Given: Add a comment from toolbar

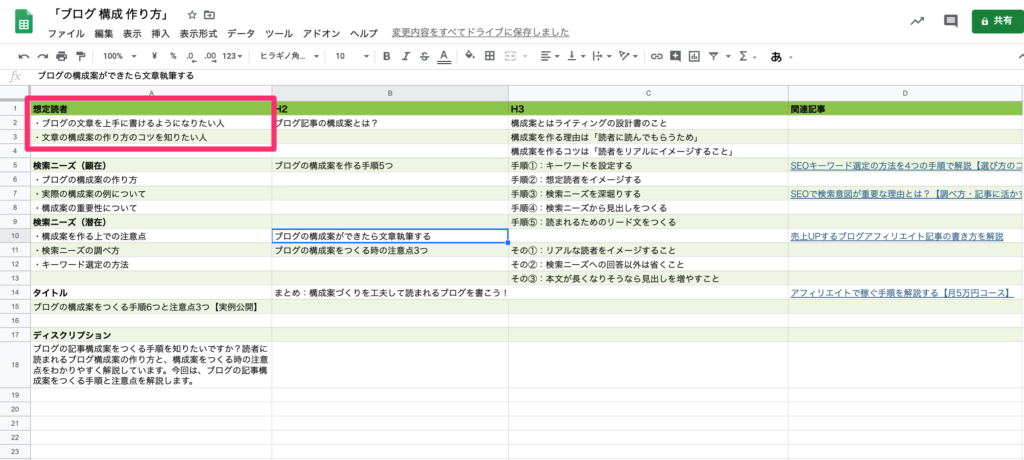Looking at the screenshot, I should [x=675, y=56].
